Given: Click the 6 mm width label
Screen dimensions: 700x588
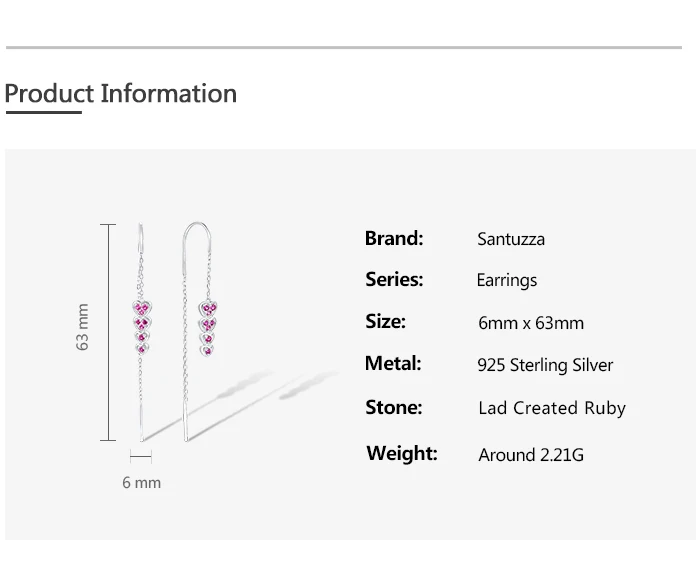Looking at the screenshot, I should coord(141,483).
